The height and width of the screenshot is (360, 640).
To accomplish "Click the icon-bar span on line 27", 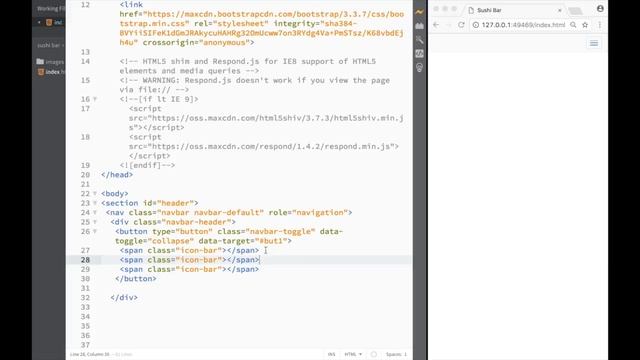I will pyautogui.click(x=189, y=250).
